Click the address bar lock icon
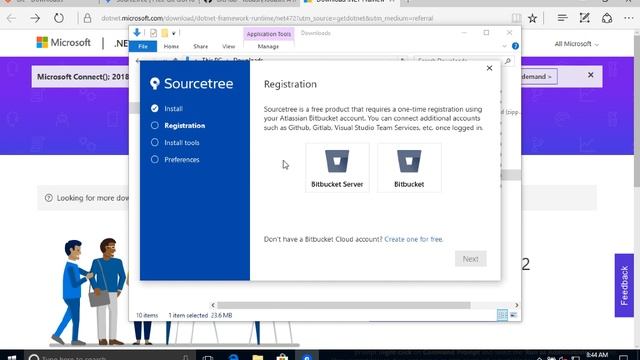 click(87, 18)
